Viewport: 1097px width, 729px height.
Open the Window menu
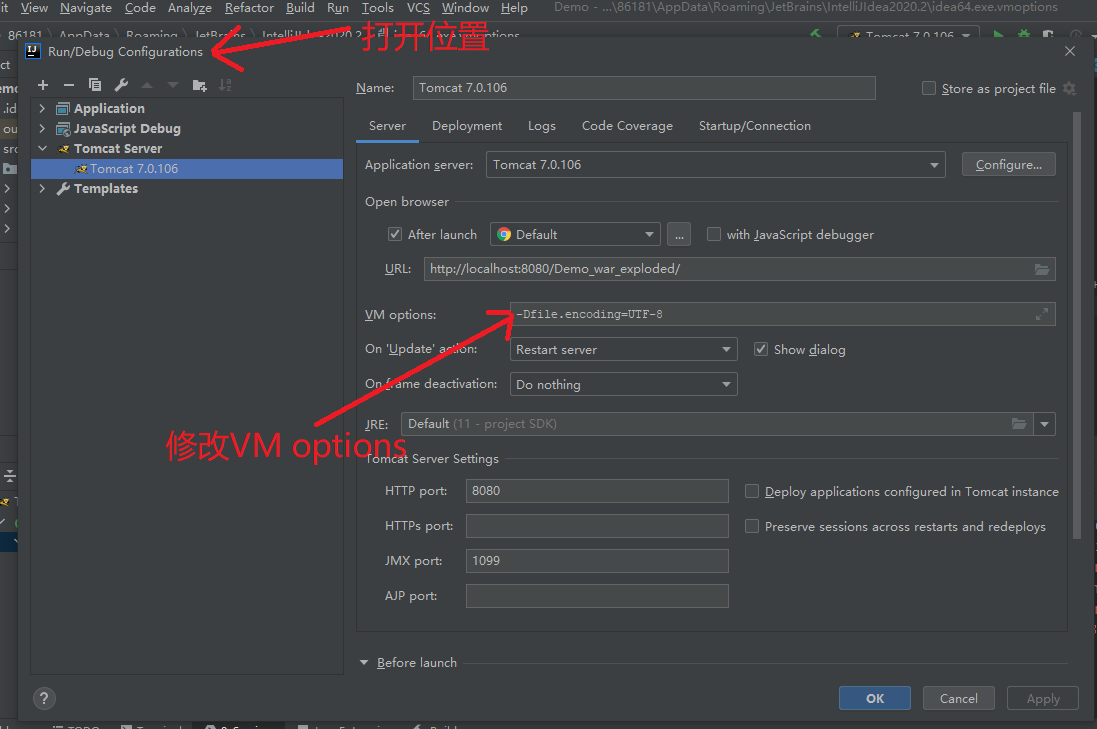465,8
